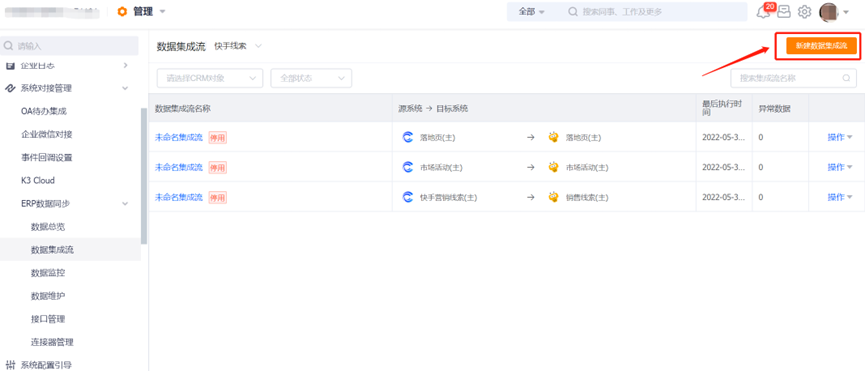The image size is (865, 371).
Task: Open the notification bell icon
Action: [x=763, y=12]
